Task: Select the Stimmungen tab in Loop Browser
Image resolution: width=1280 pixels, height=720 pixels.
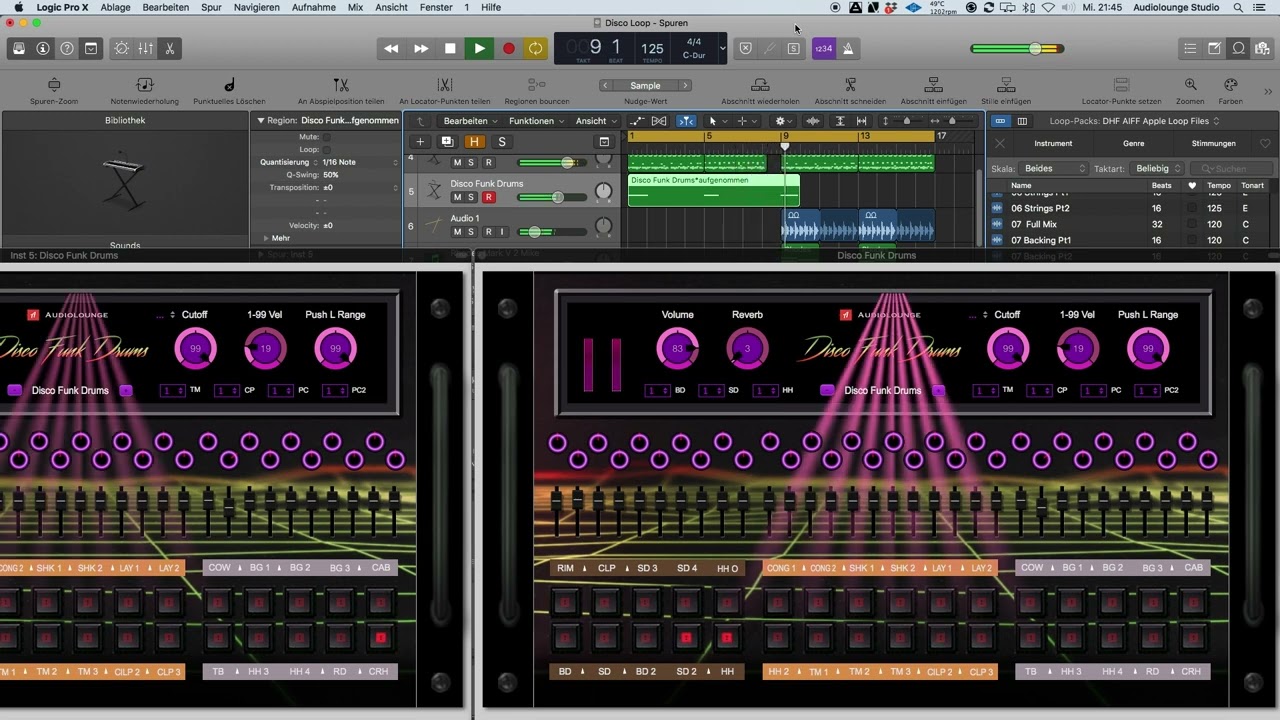Action: (1213, 144)
